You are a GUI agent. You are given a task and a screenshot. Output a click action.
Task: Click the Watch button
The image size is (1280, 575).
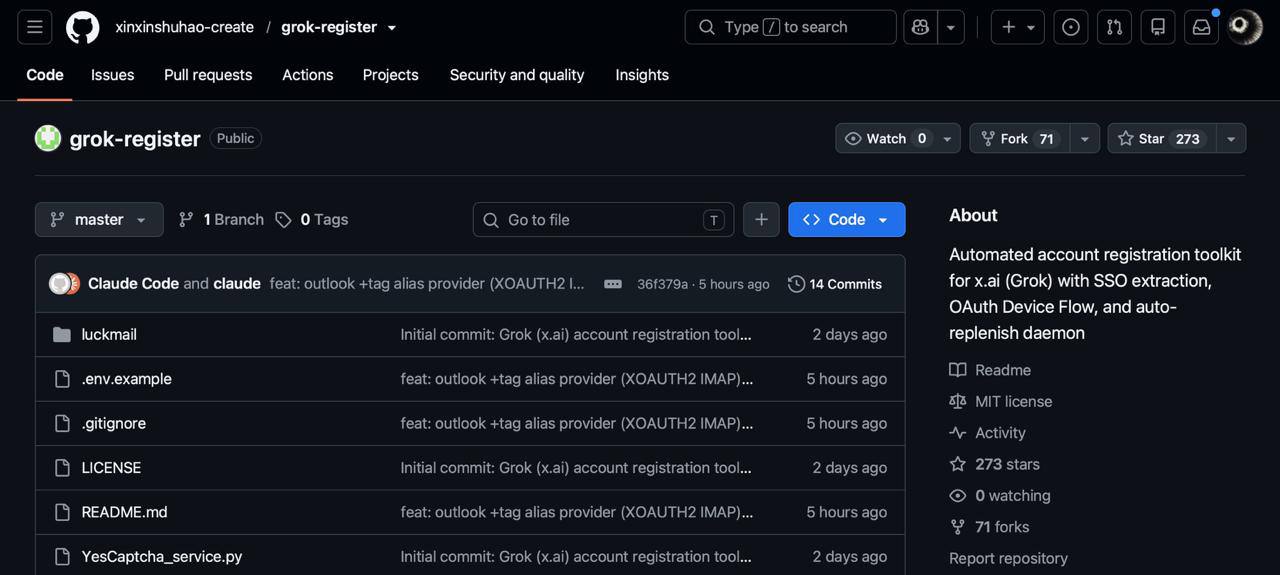pyautogui.click(x=885, y=138)
